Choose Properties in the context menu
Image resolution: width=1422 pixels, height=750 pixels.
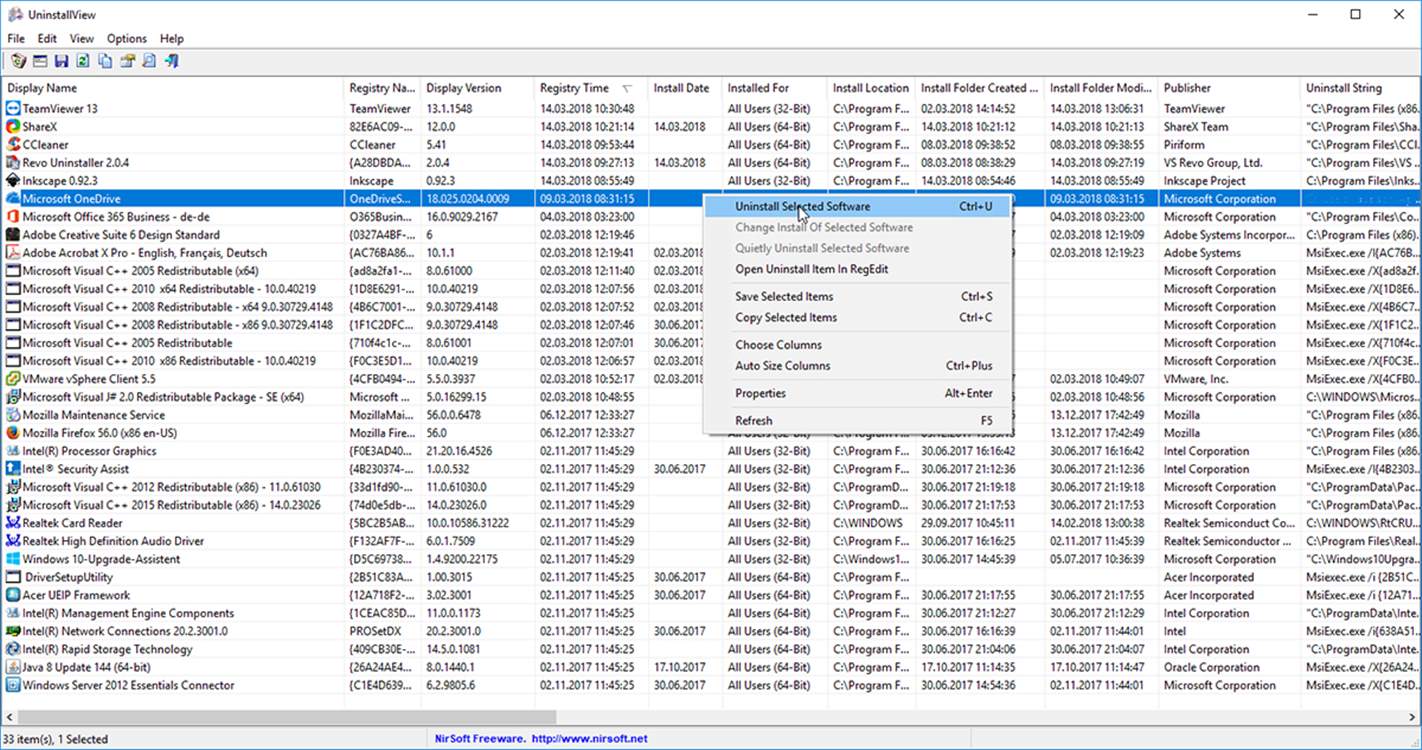click(857, 393)
